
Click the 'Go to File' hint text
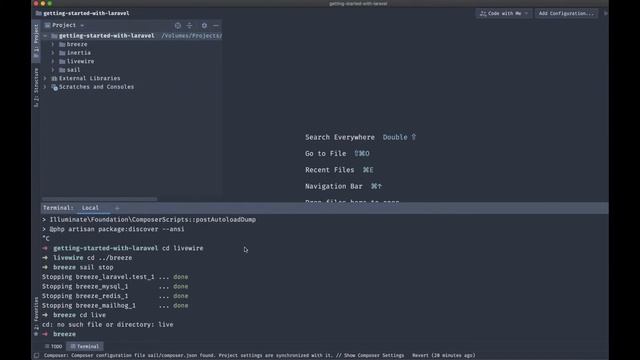[x=325, y=153]
